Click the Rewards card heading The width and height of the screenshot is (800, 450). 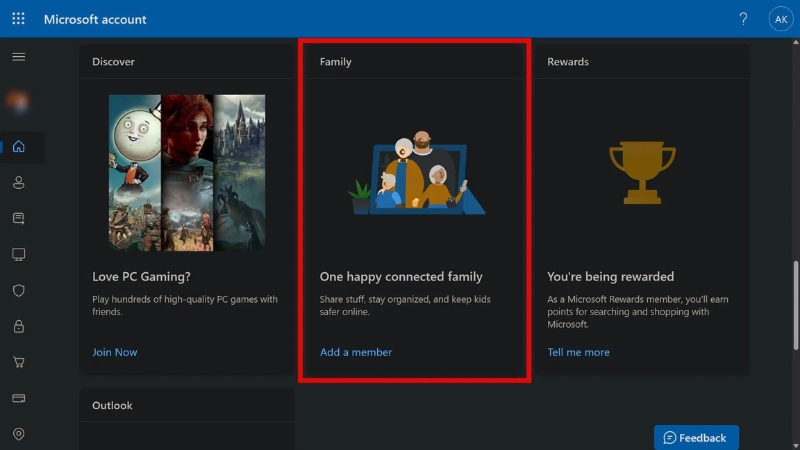(x=568, y=62)
